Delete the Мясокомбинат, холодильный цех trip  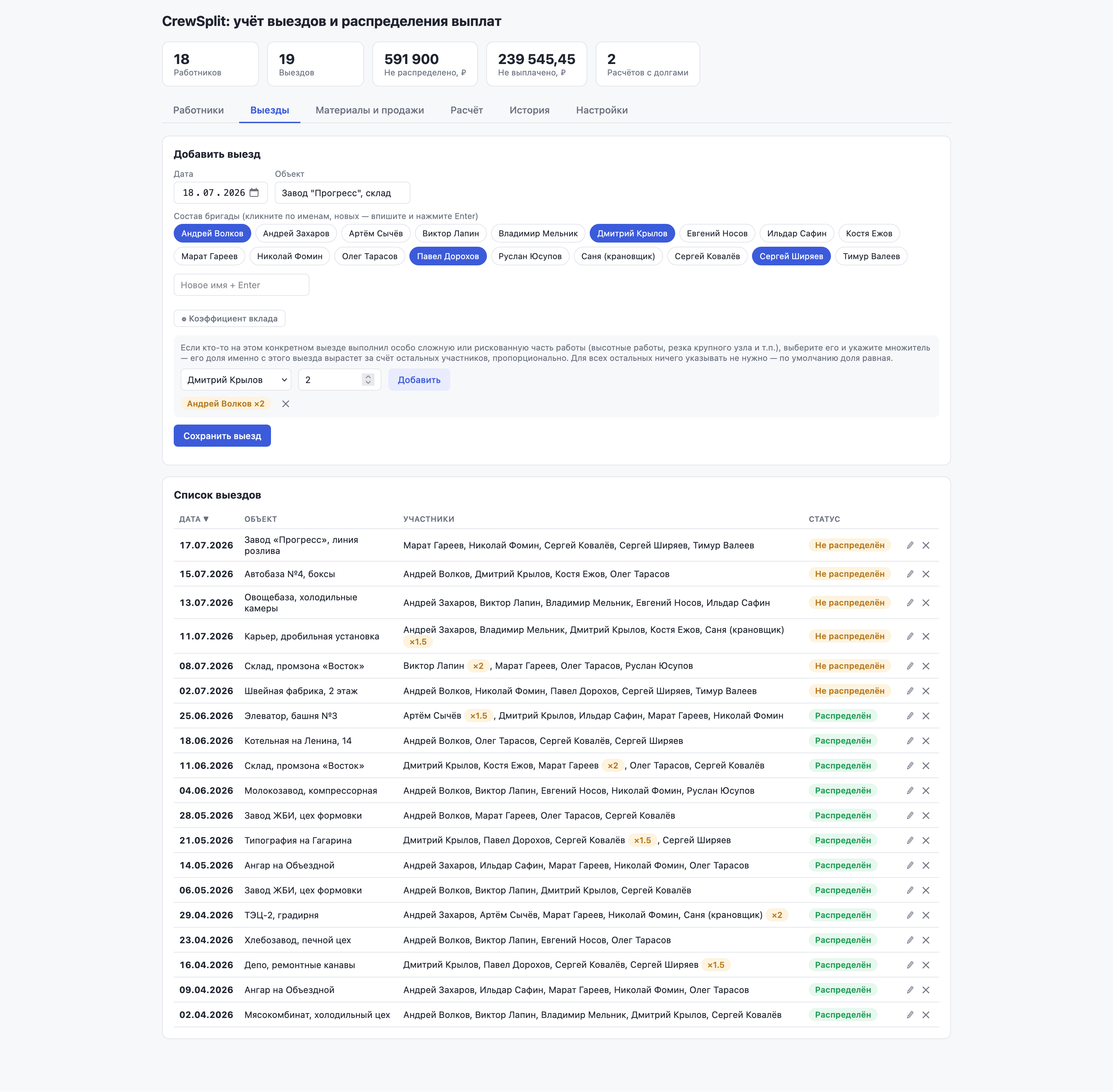point(926,1014)
